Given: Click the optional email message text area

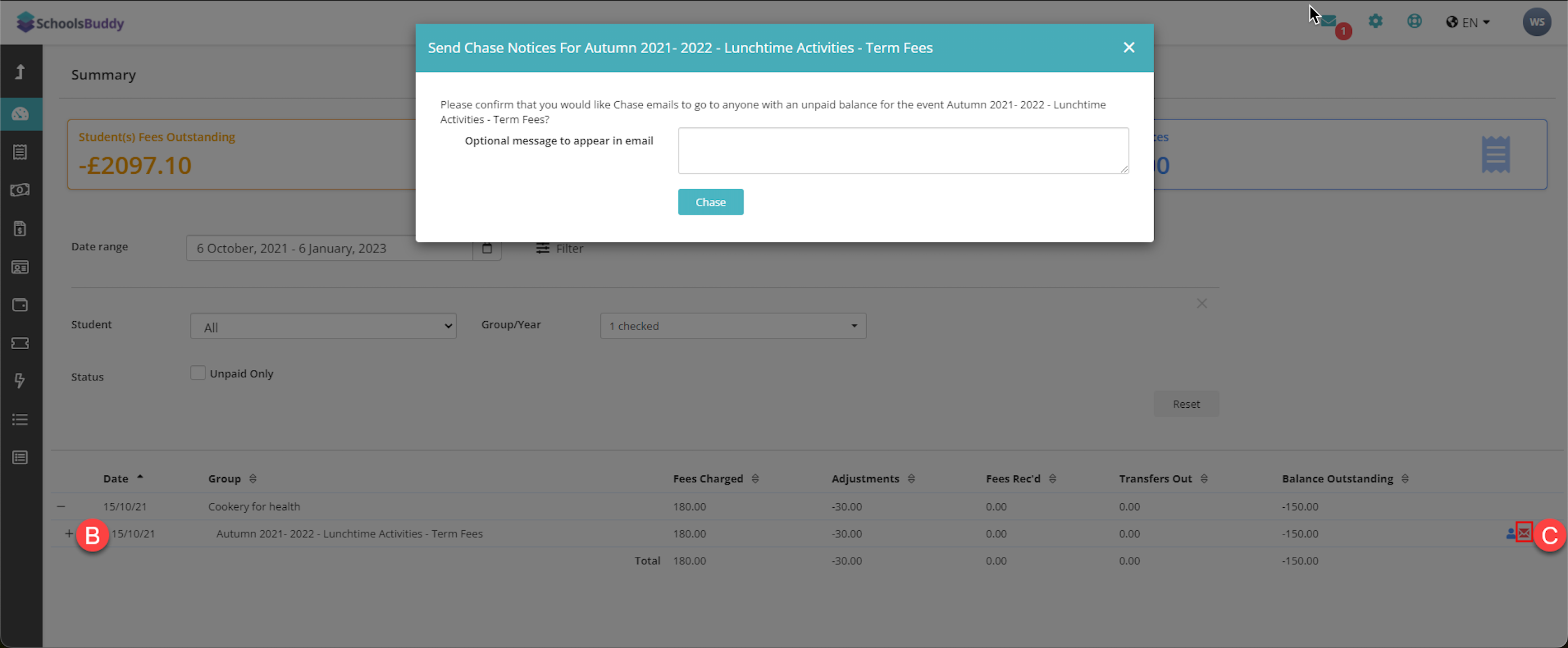Looking at the screenshot, I should coord(903,150).
